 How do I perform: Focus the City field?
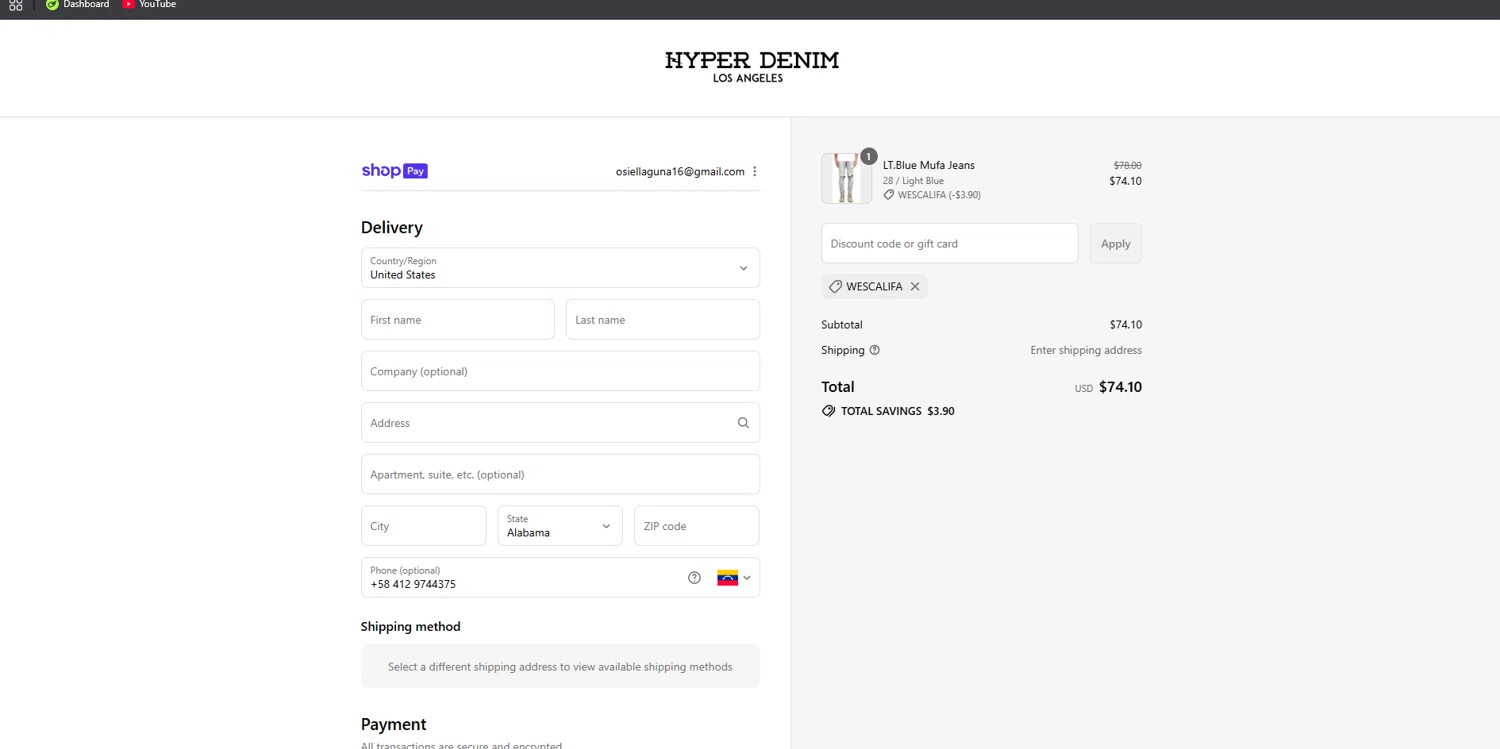click(423, 526)
